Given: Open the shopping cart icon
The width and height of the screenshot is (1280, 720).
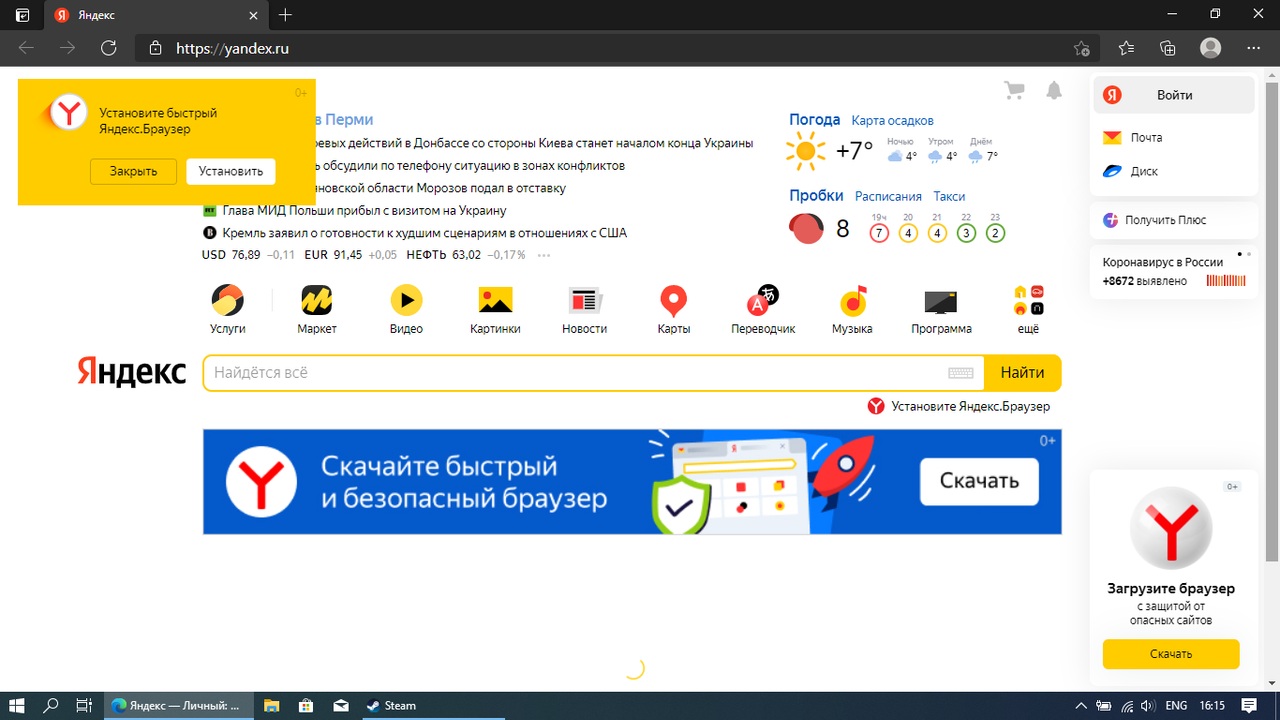Looking at the screenshot, I should (1014, 91).
